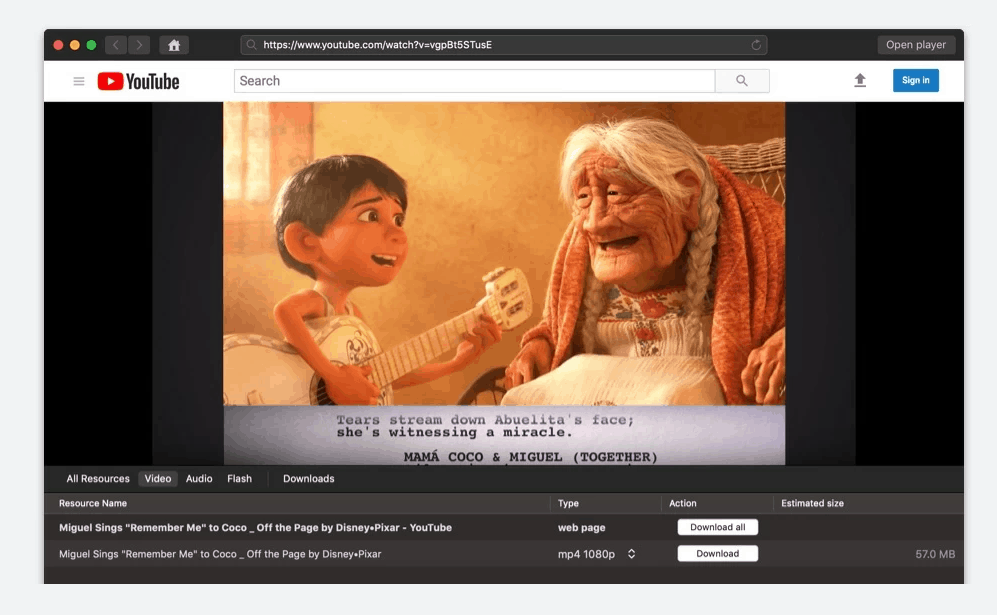This screenshot has width=997, height=615.
Task: Go forward with the right arrow button
Action: 139,45
